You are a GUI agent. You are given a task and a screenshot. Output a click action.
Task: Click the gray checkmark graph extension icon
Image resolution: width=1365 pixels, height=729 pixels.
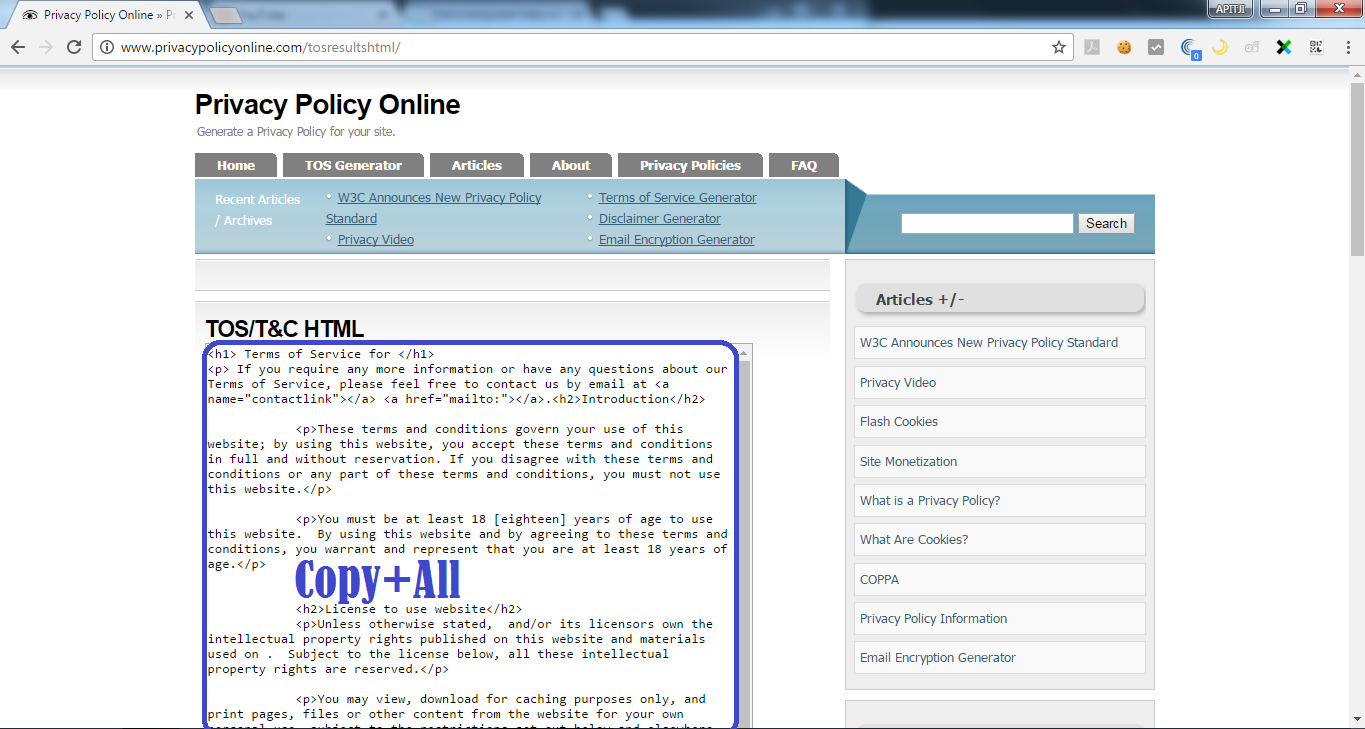tap(1156, 47)
